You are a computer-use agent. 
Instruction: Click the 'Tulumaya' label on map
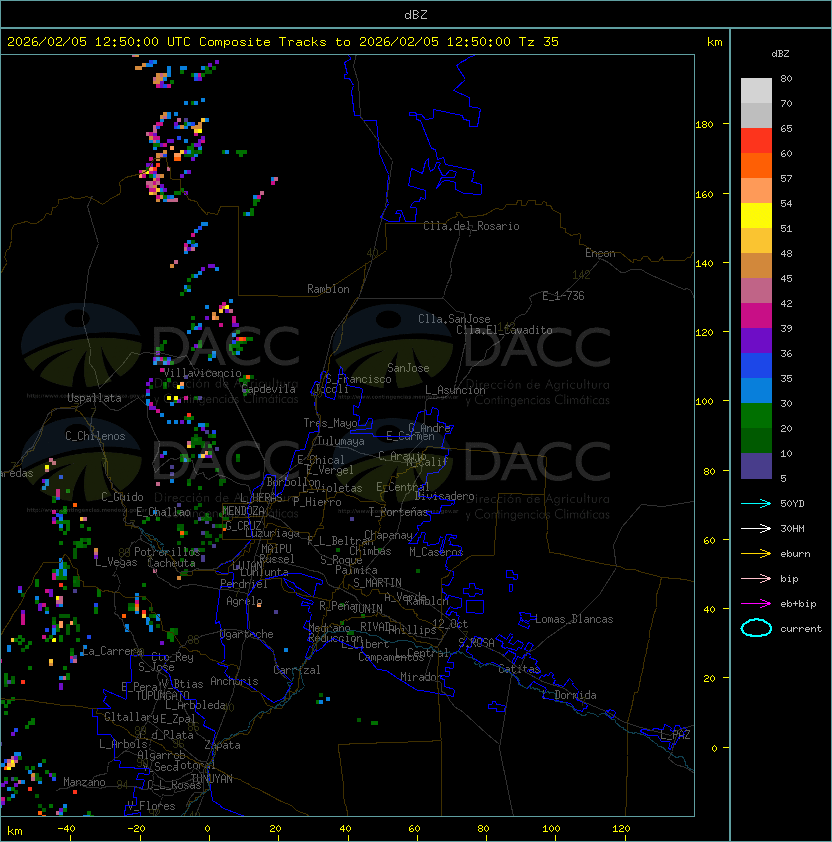[341, 441]
